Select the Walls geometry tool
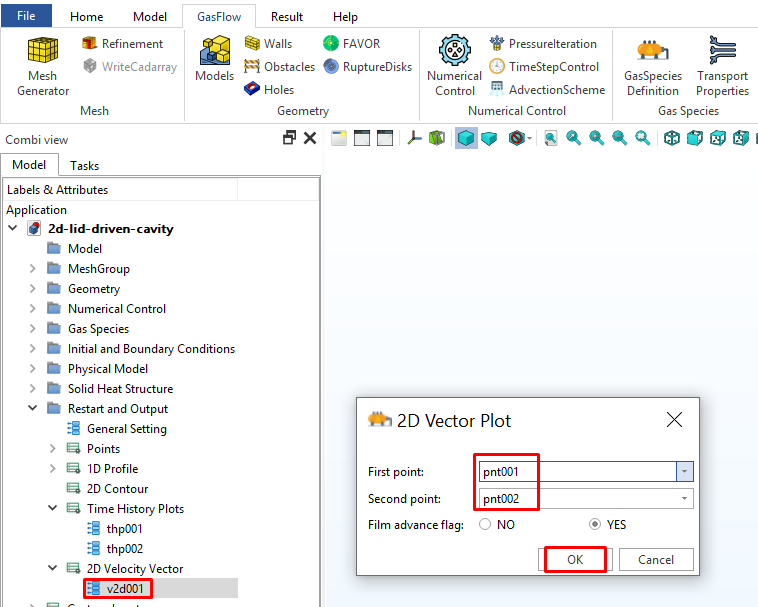Viewport: 758px width, 607px height. [268, 44]
